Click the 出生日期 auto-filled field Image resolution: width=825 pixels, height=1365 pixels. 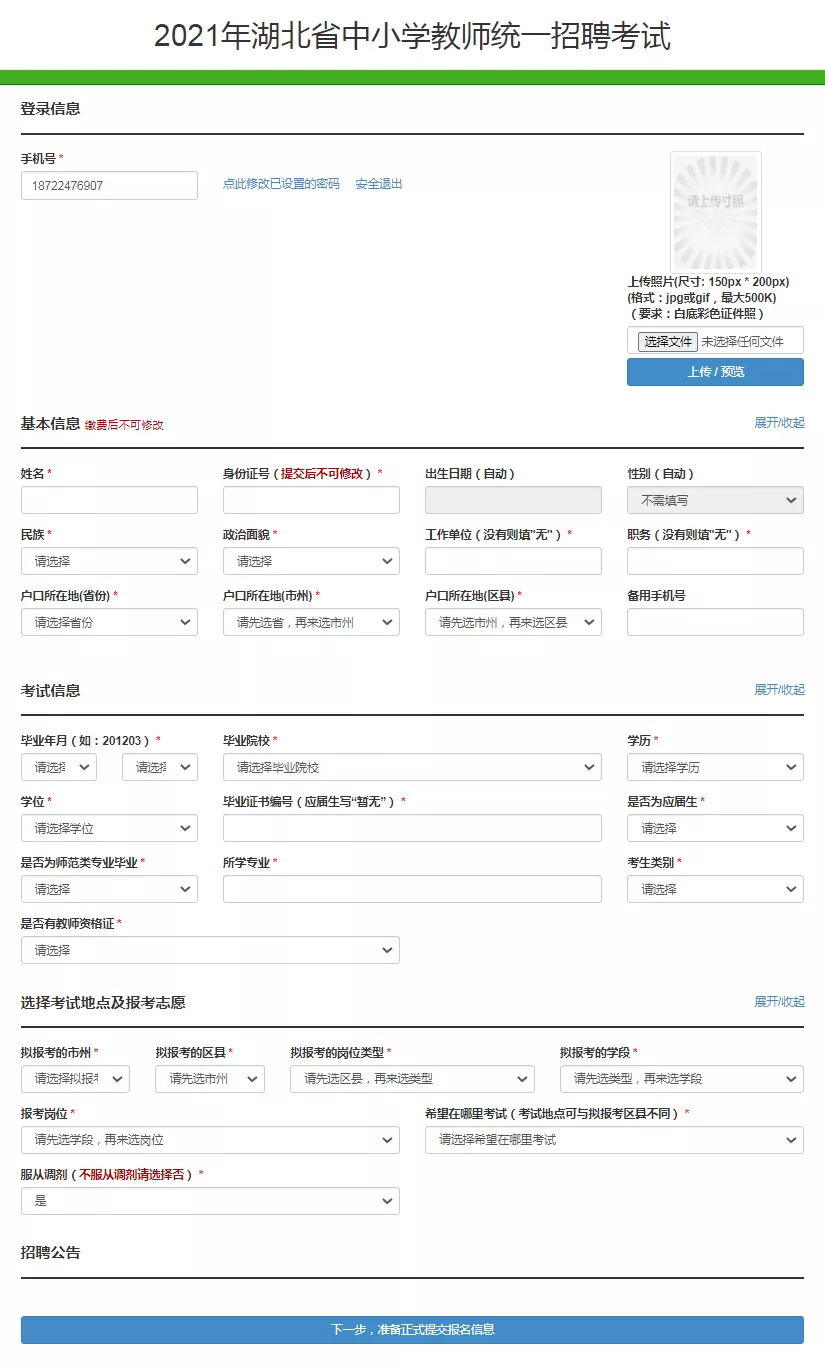point(513,500)
